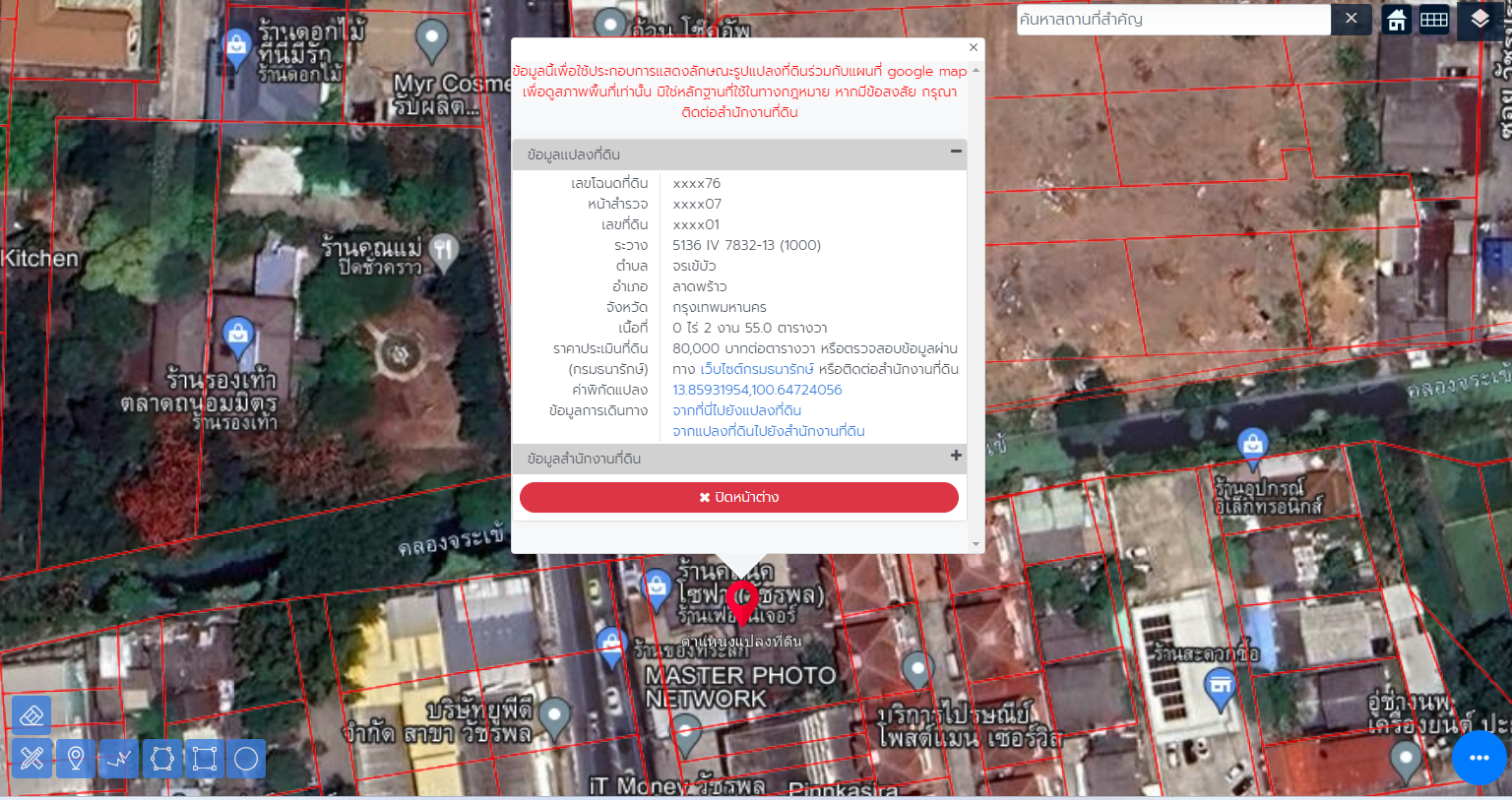Click the จากที่นี่ไปยังแปลงที่ดิน directions link
This screenshot has height=800, width=1512.
point(736,410)
